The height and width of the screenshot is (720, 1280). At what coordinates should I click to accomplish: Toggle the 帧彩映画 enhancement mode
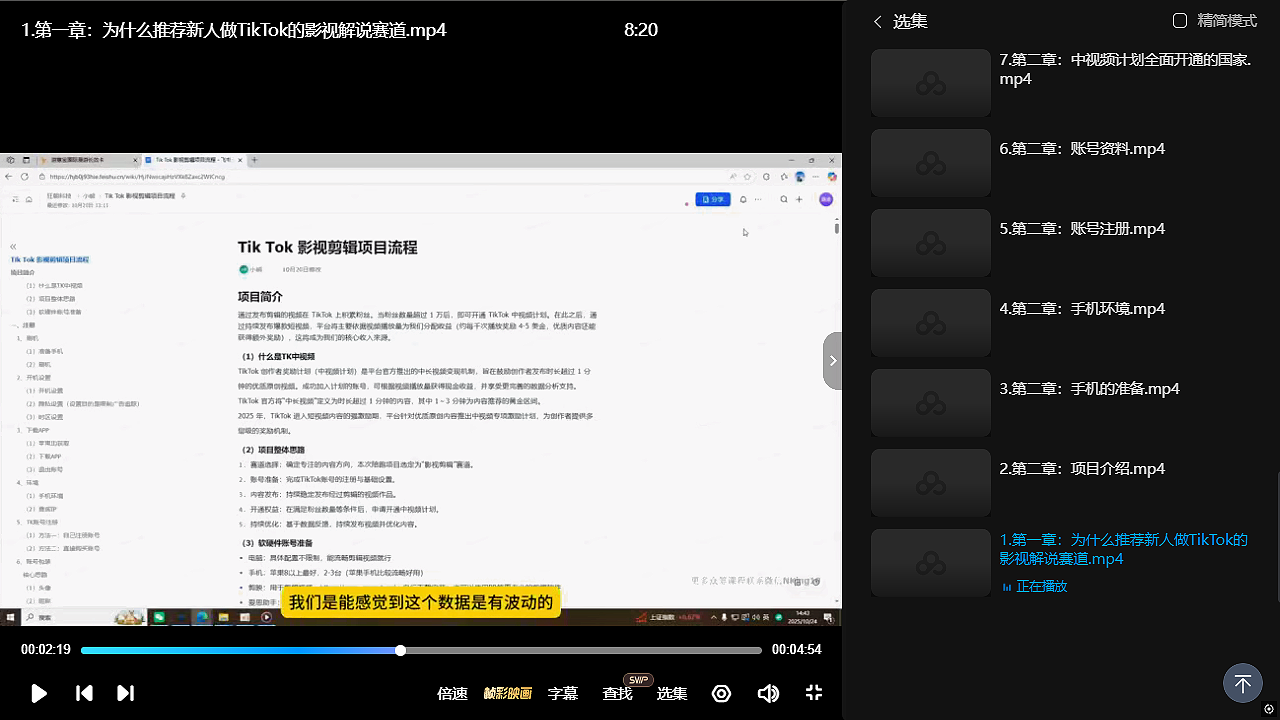507,693
